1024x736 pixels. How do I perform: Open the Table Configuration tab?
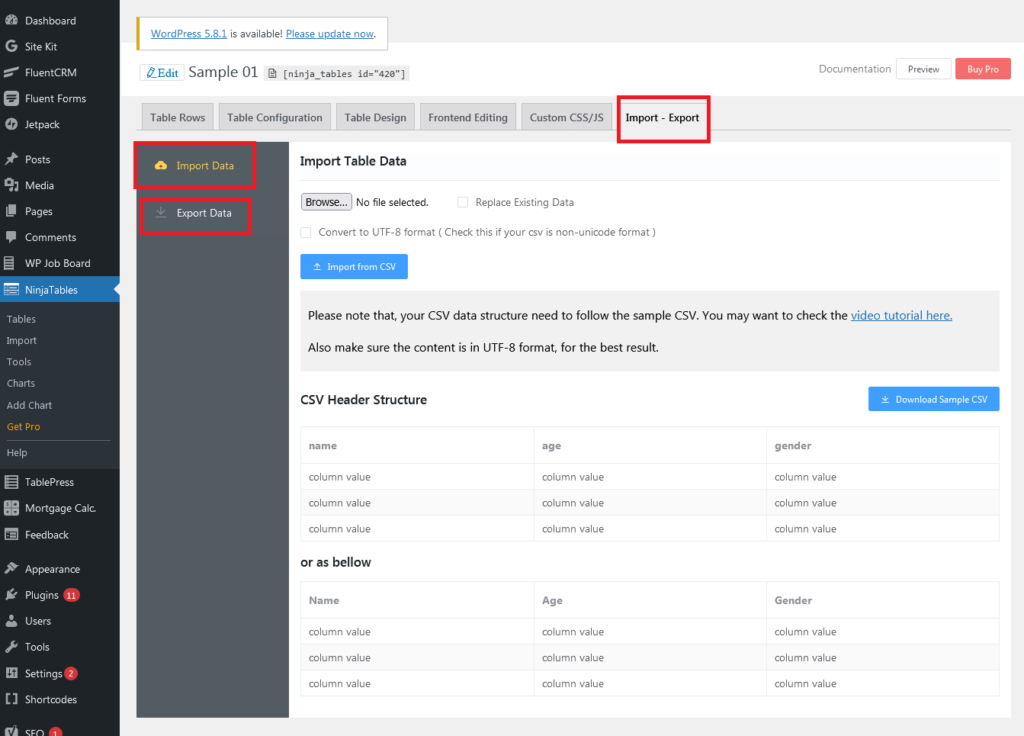pyautogui.click(x=274, y=118)
